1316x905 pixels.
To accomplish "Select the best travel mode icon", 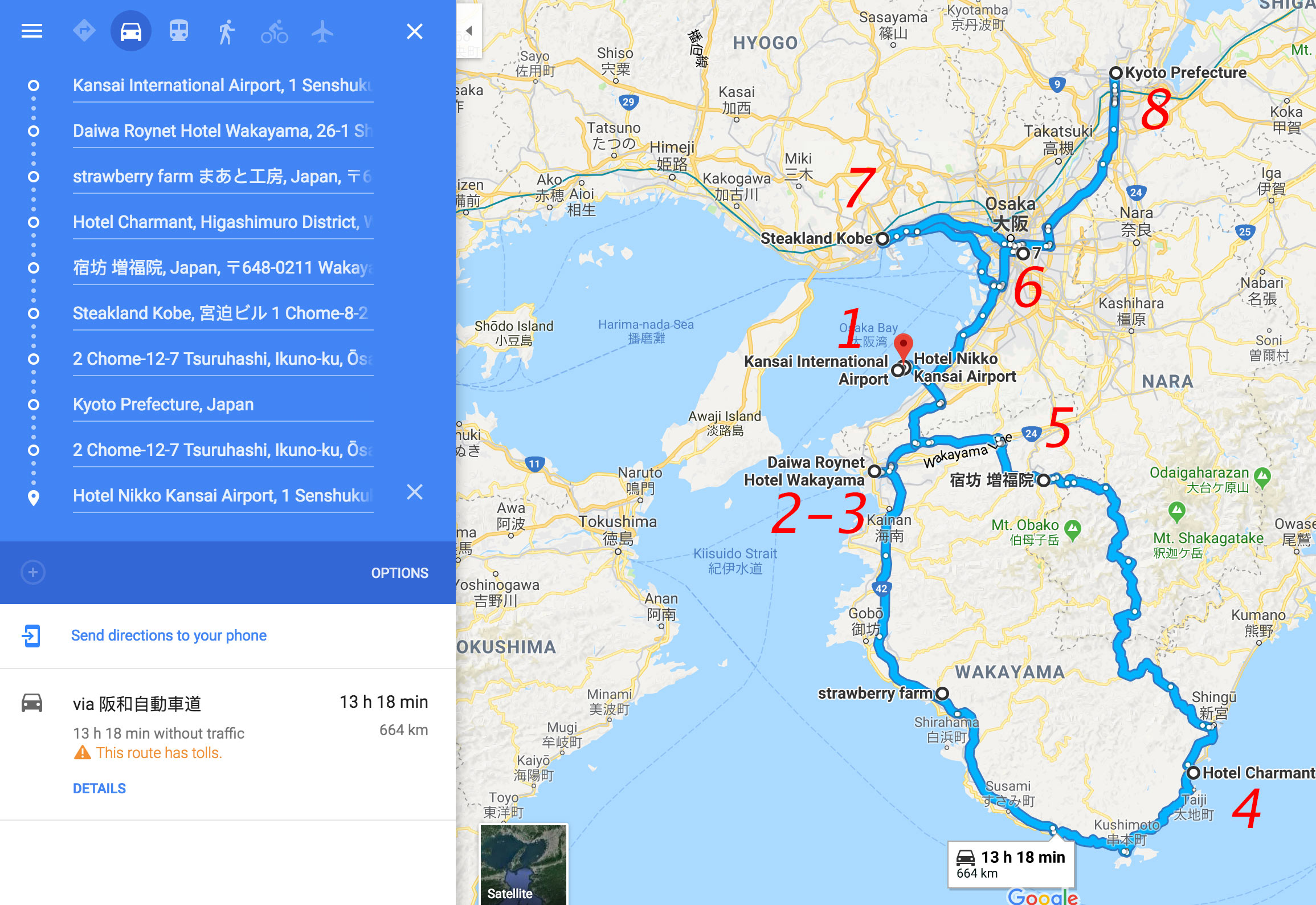I will (84, 31).
